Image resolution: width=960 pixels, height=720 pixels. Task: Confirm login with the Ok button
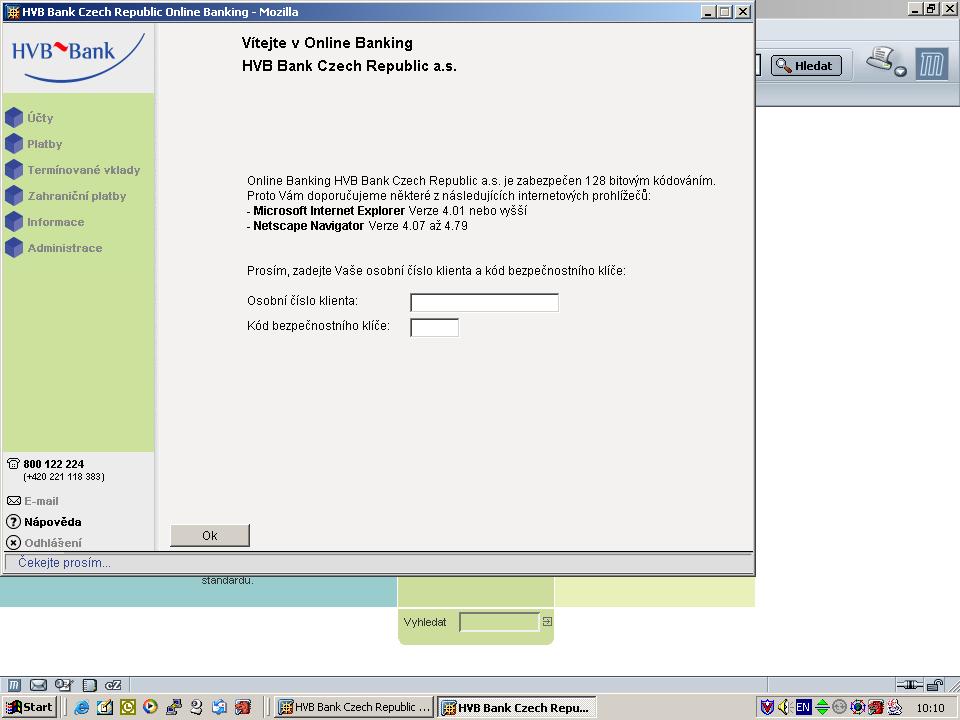tap(210, 536)
